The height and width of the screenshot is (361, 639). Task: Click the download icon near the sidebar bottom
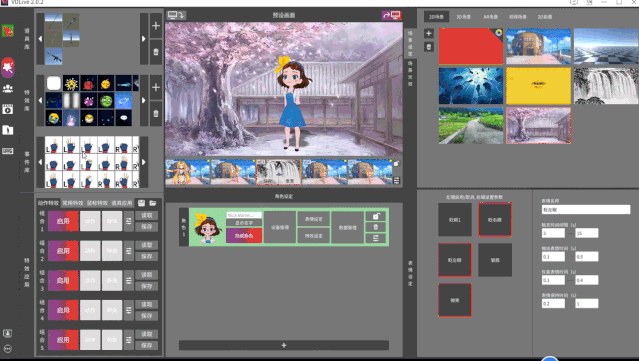pos(7,333)
